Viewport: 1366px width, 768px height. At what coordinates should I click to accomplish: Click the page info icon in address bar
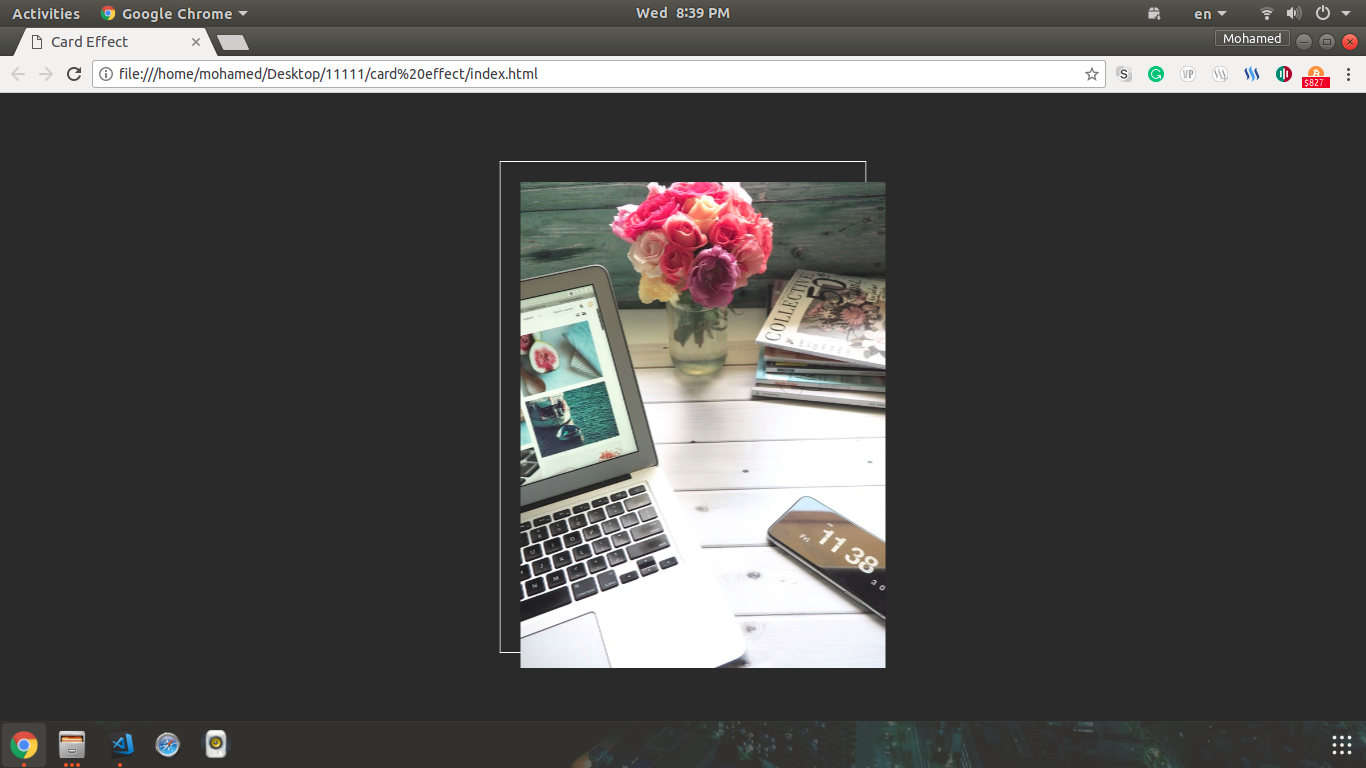coord(106,74)
